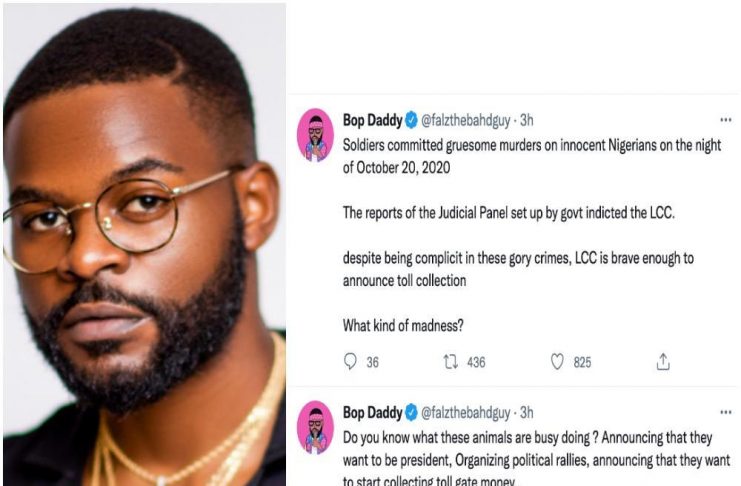Click the photo of man wearing glasses
Screen dimensions: 741x486
point(143,243)
